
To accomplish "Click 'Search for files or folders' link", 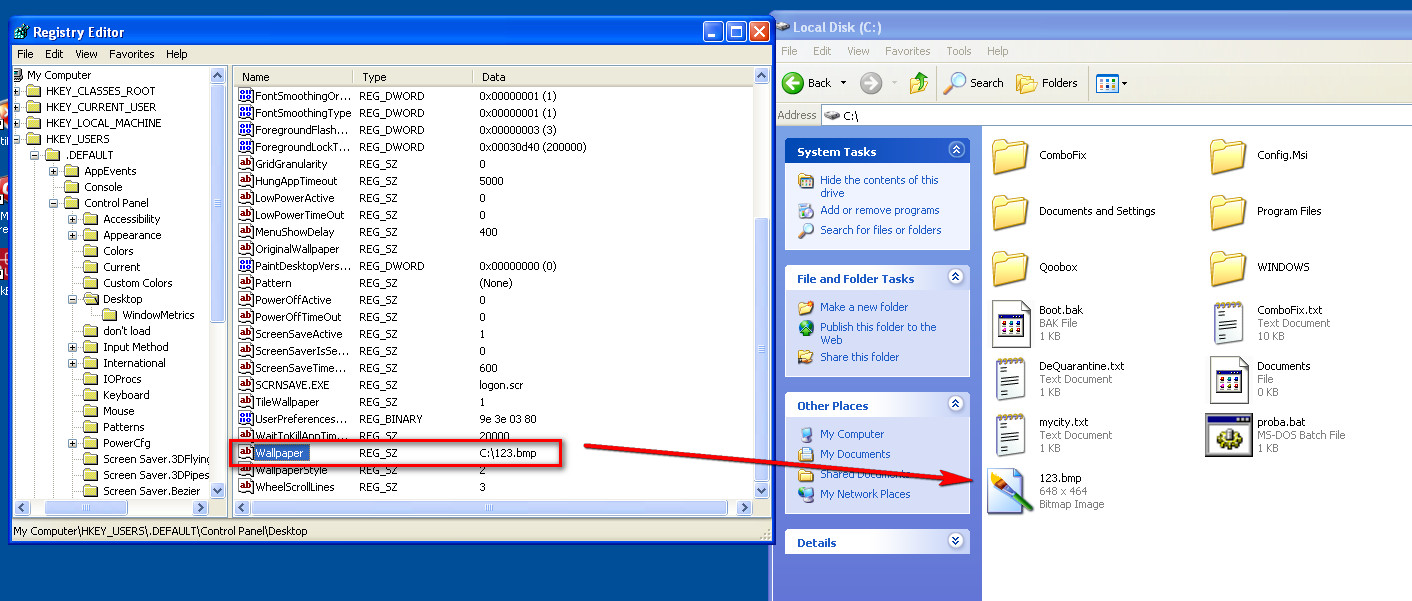I will coord(880,230).
